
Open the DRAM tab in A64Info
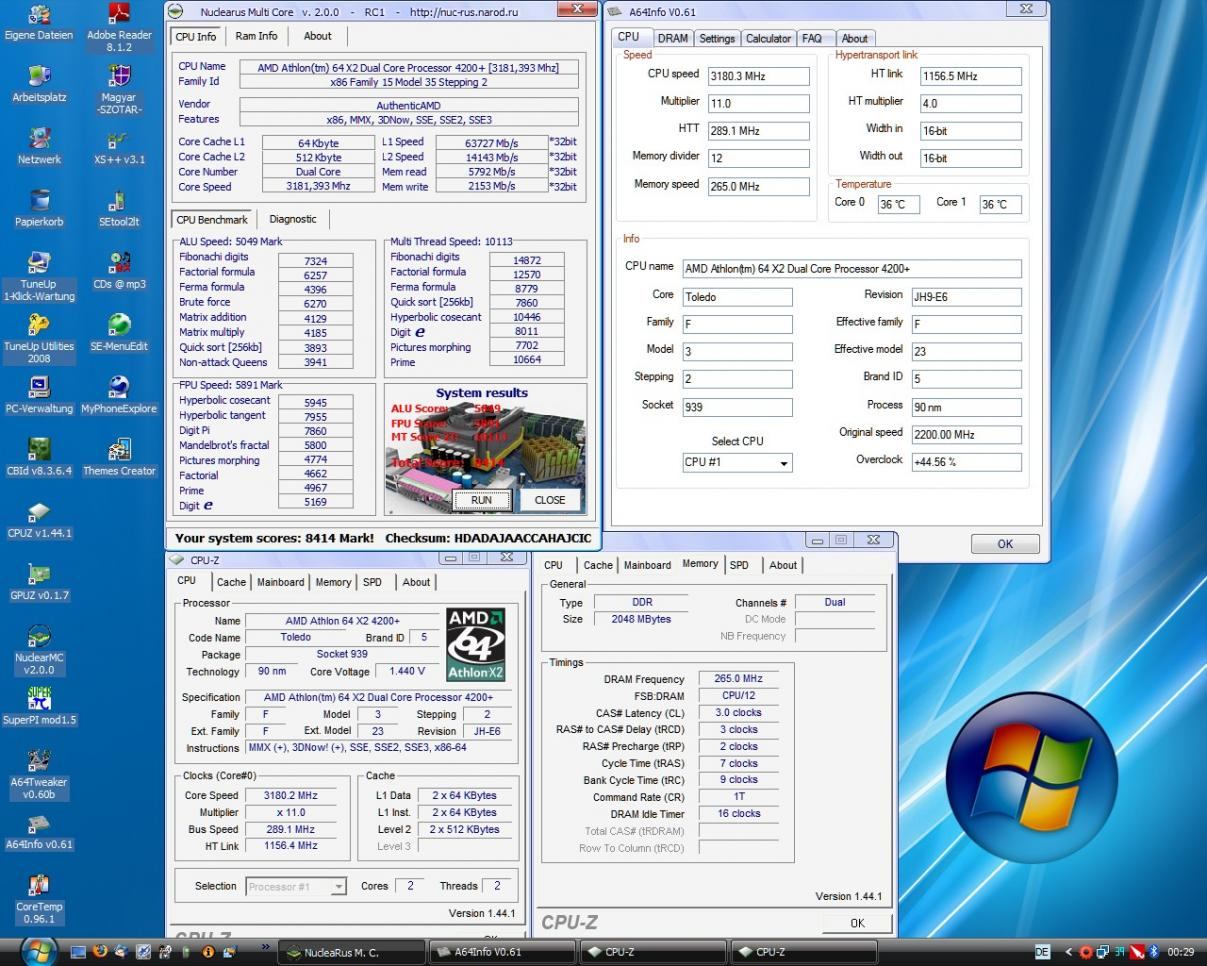[x=672, y=38]
